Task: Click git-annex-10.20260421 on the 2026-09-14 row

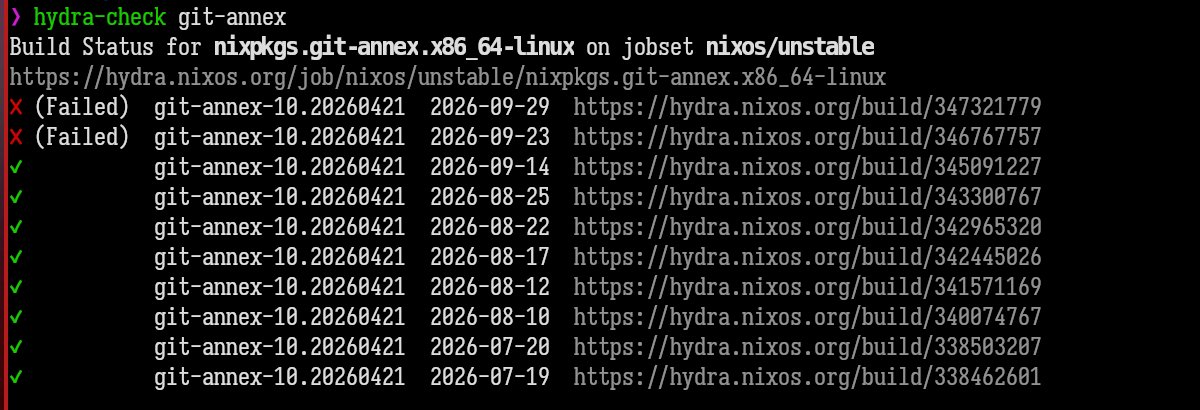Action: click(280, 167)
